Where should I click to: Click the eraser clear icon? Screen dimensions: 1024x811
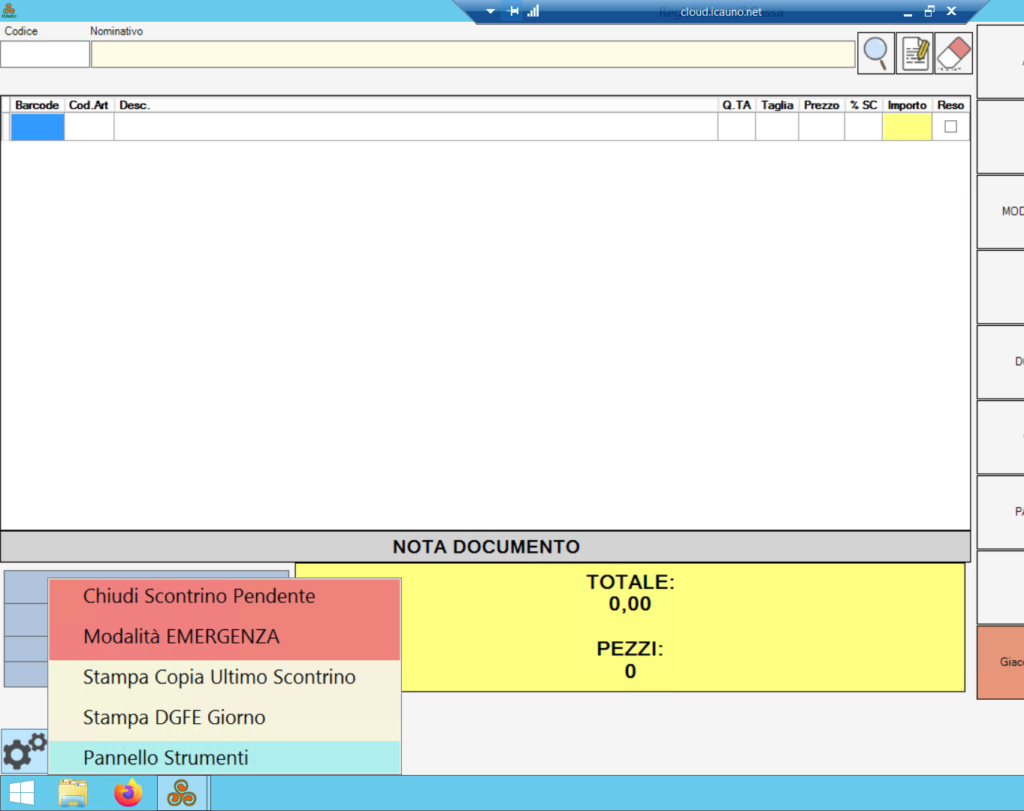[x=954, y=53]
